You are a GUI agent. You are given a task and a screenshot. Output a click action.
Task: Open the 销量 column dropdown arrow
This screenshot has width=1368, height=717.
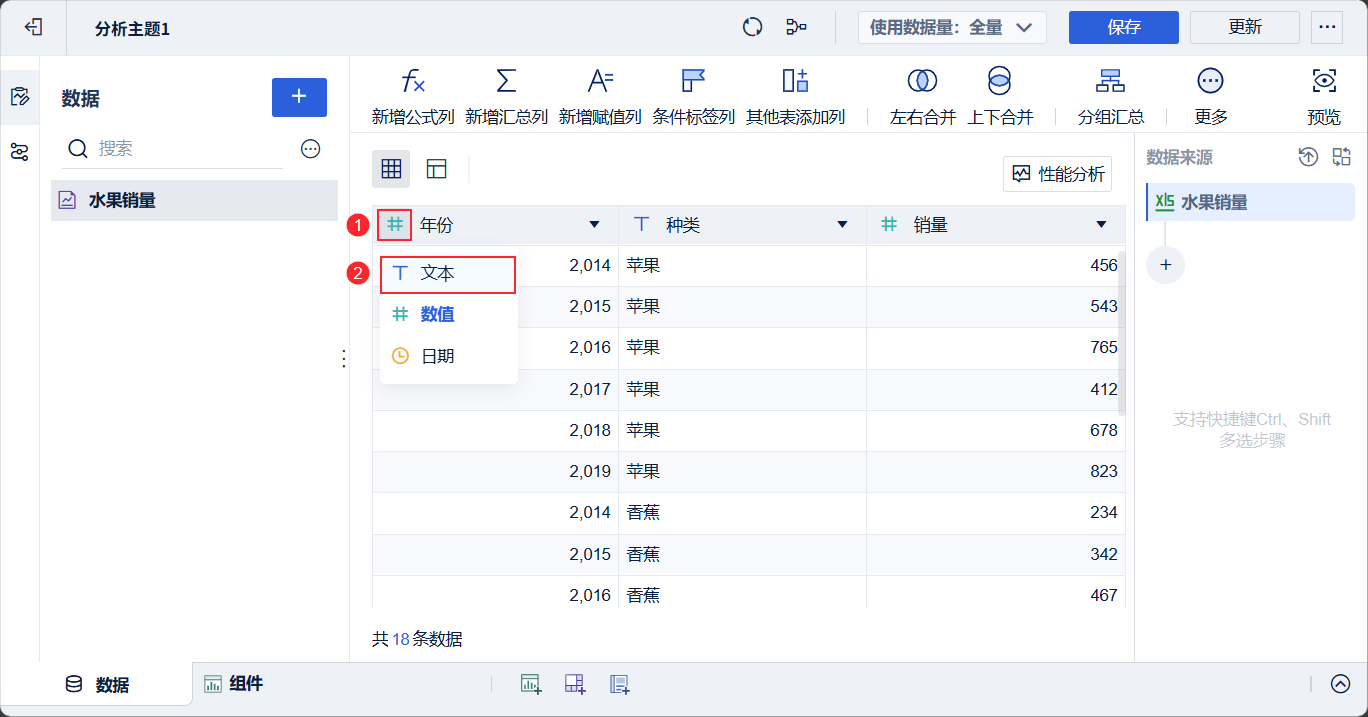coord(1101,225)
